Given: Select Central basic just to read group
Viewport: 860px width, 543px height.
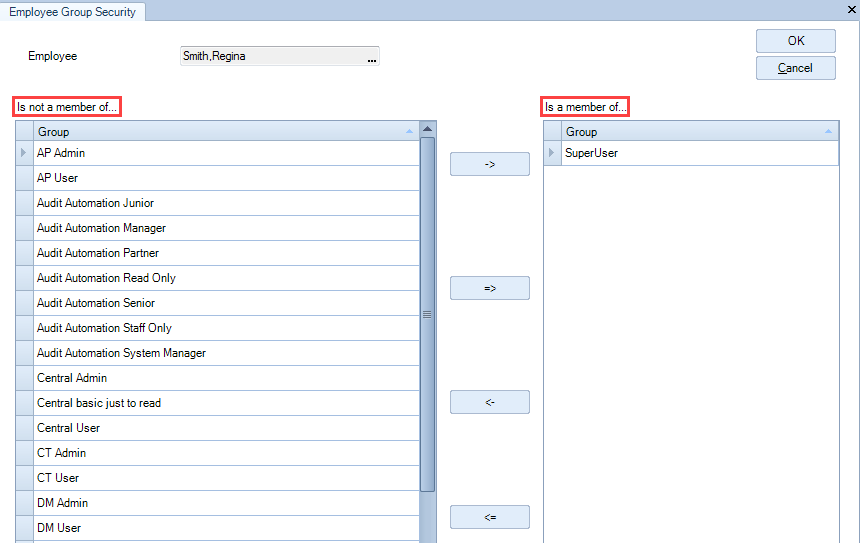Looking at the screenshot, I should (x=226, y=403).
